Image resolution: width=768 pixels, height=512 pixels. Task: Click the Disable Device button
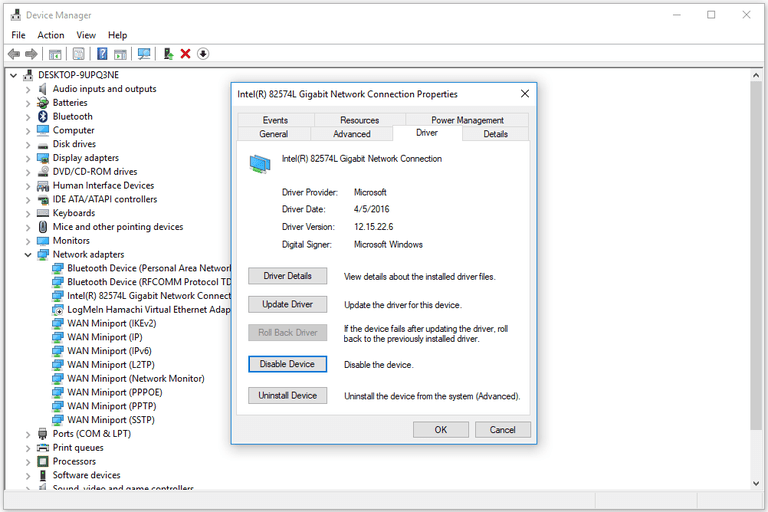click(288, 364)
